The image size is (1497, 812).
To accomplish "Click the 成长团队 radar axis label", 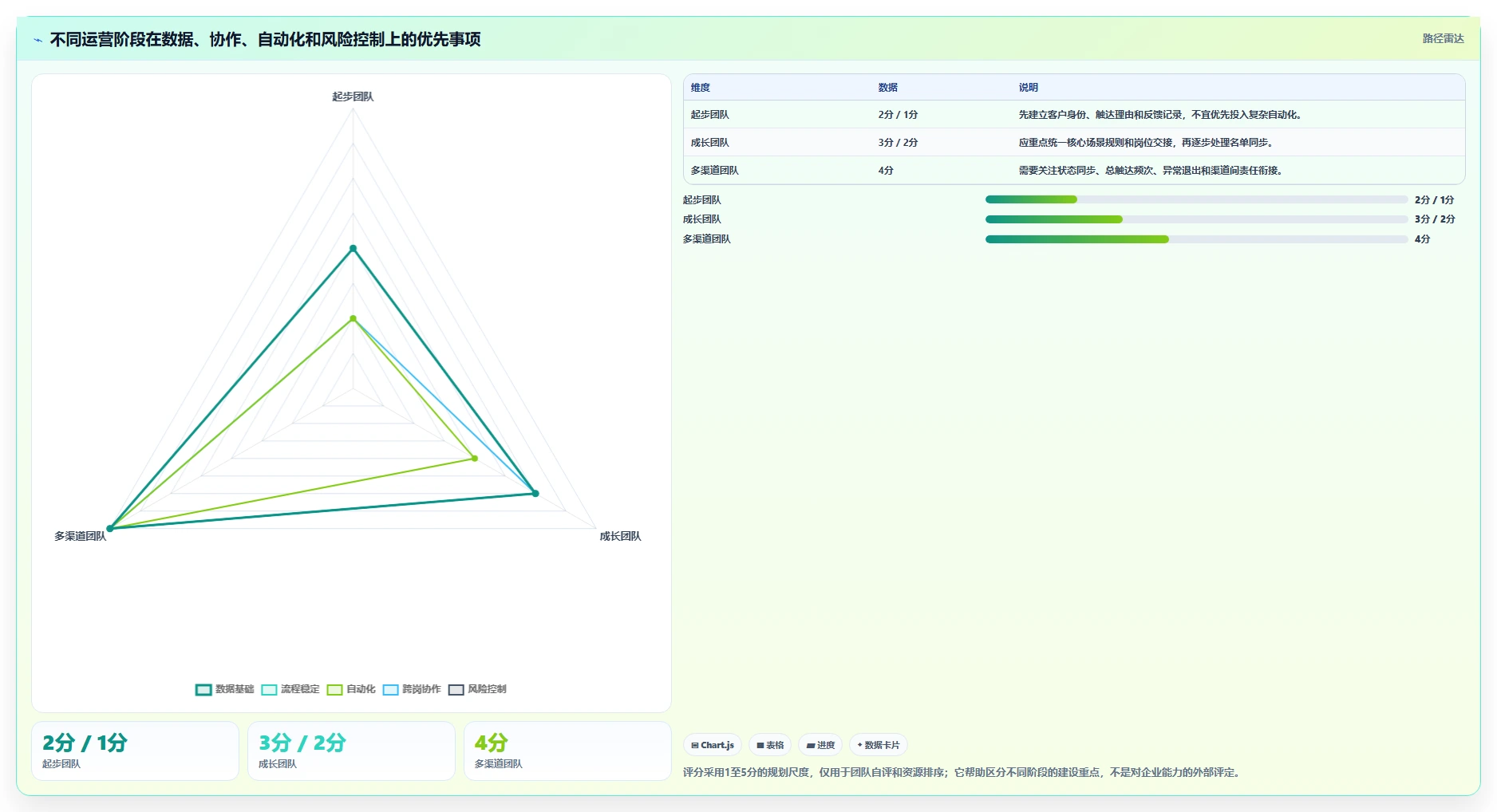I will click(x=620, y=536).
